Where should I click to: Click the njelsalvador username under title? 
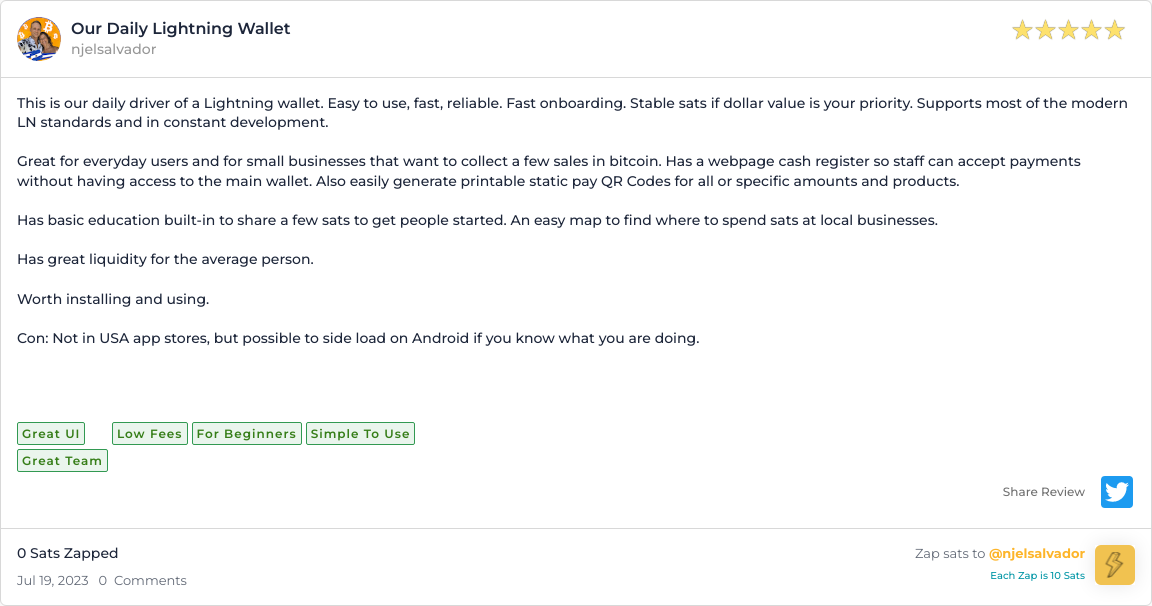pos(114,49)
